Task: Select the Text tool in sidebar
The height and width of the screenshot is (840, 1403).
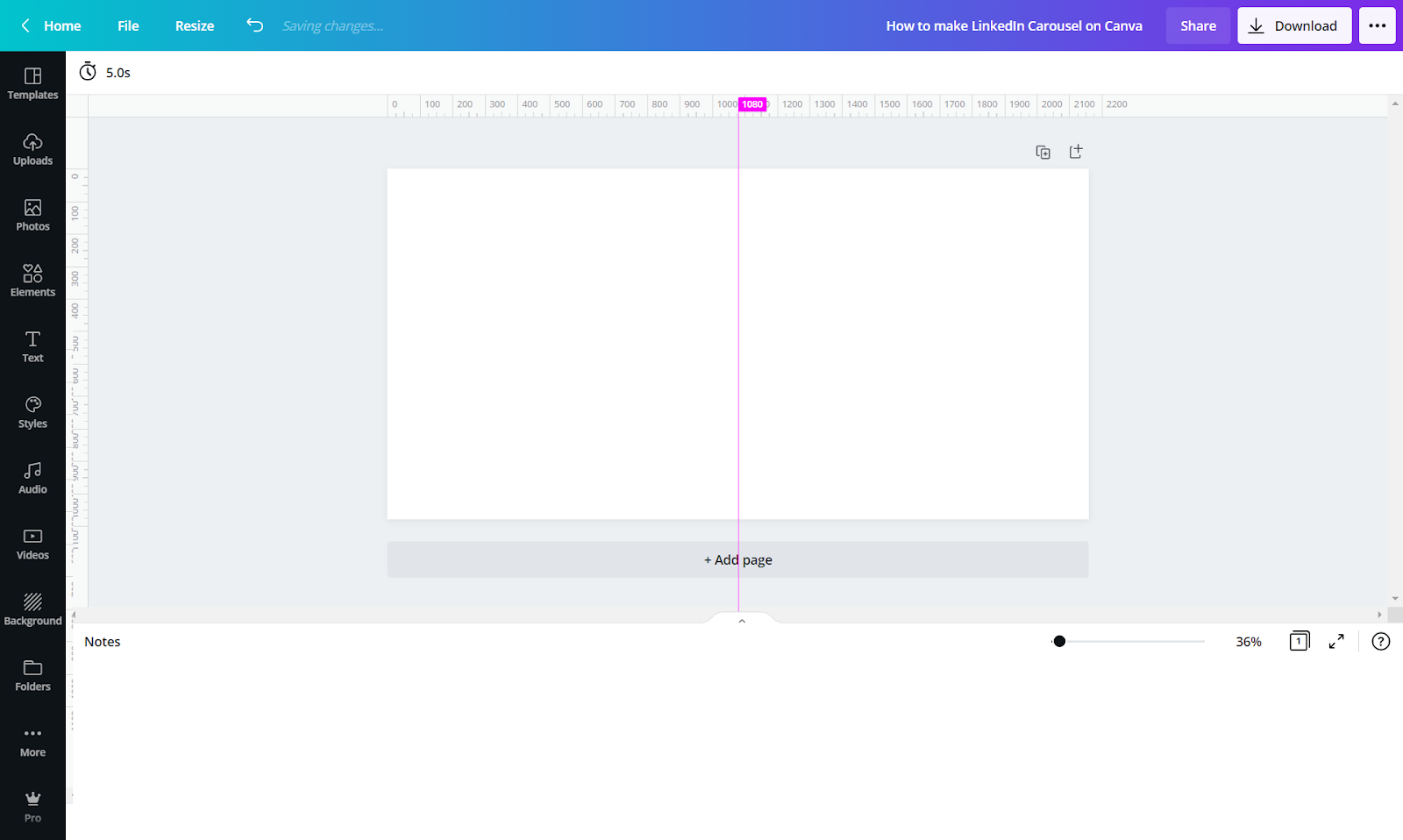Action: [32, 346]
